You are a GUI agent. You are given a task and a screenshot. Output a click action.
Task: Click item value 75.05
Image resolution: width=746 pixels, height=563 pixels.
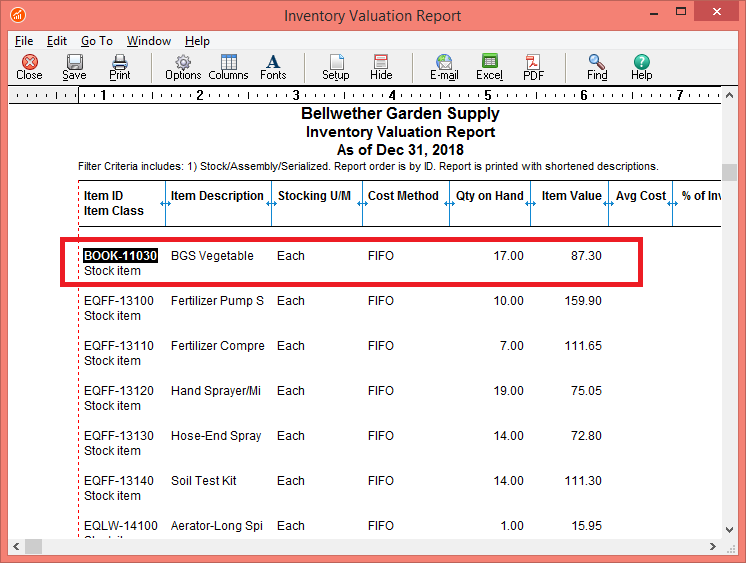[x=586, y=391]
